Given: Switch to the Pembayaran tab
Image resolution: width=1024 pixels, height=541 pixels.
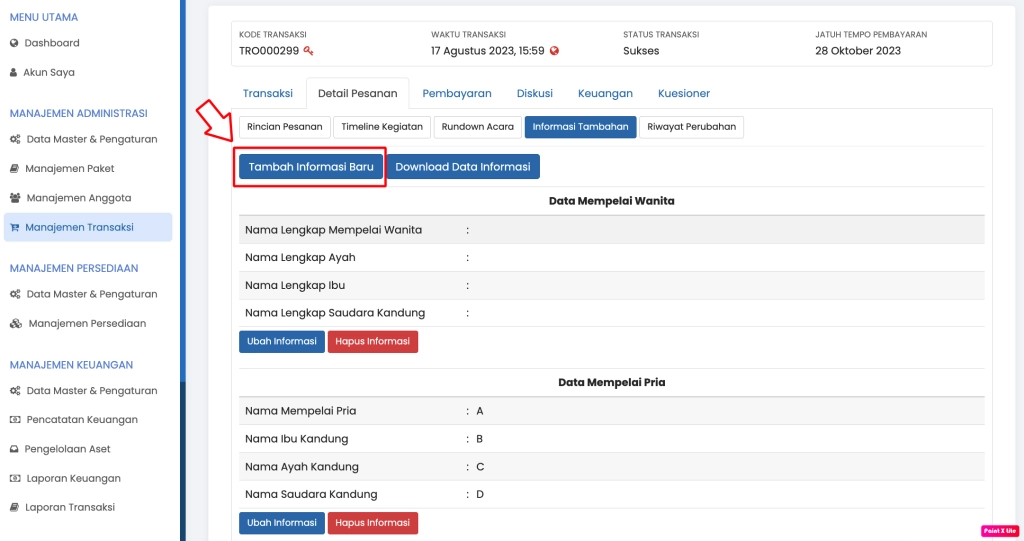Looking at the screenshot, I should (x=456, y=93).
